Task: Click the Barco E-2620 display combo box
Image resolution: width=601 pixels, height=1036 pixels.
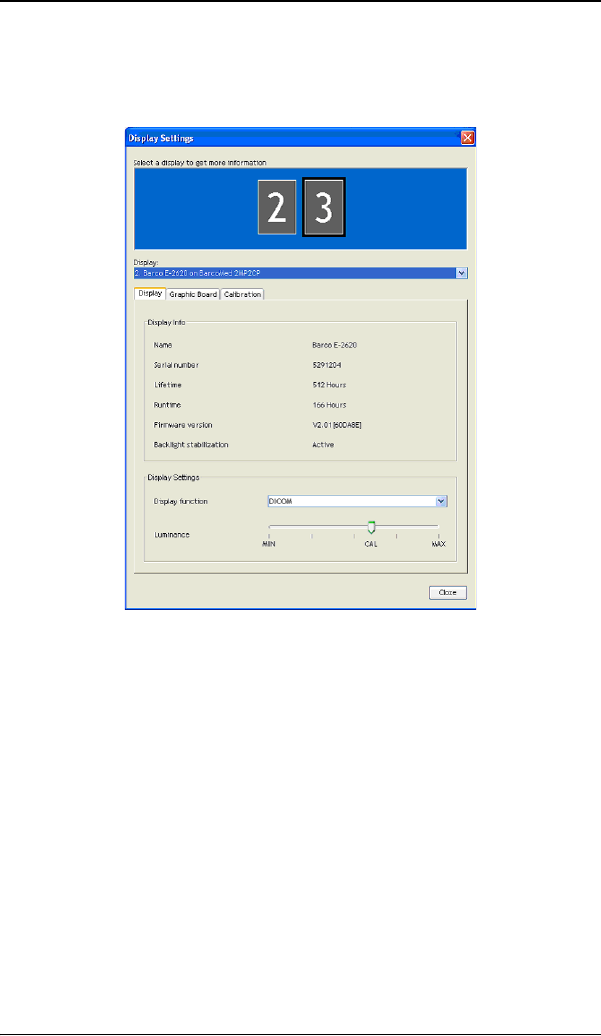Action: 300,273
